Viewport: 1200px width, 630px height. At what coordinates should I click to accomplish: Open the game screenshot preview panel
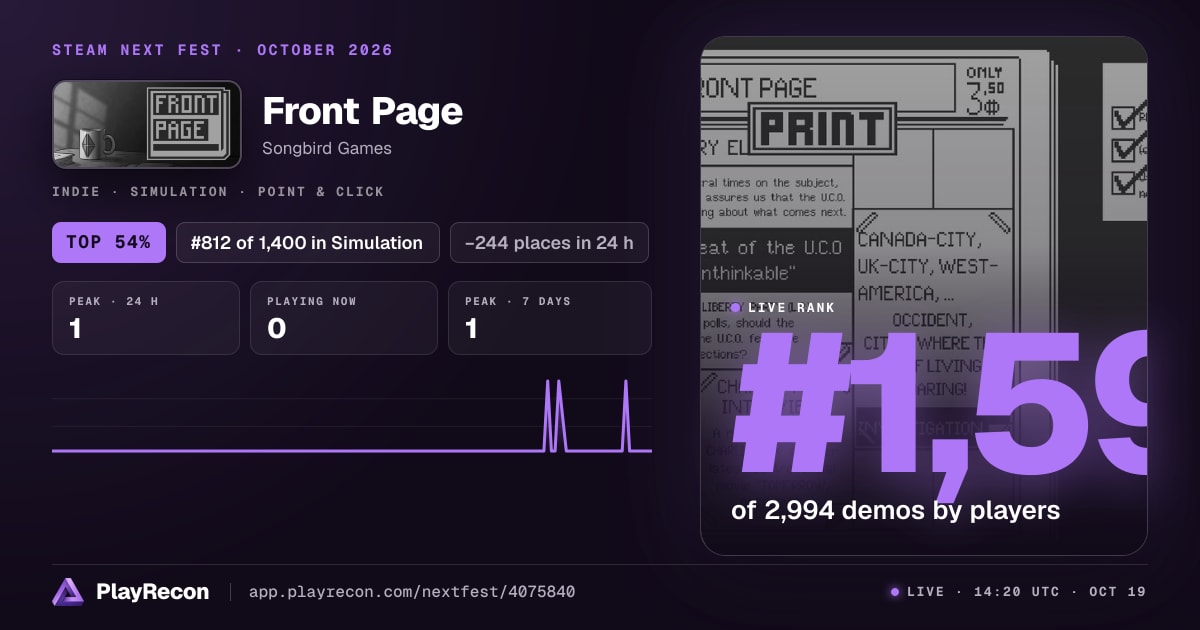click(x=923, y=295)
